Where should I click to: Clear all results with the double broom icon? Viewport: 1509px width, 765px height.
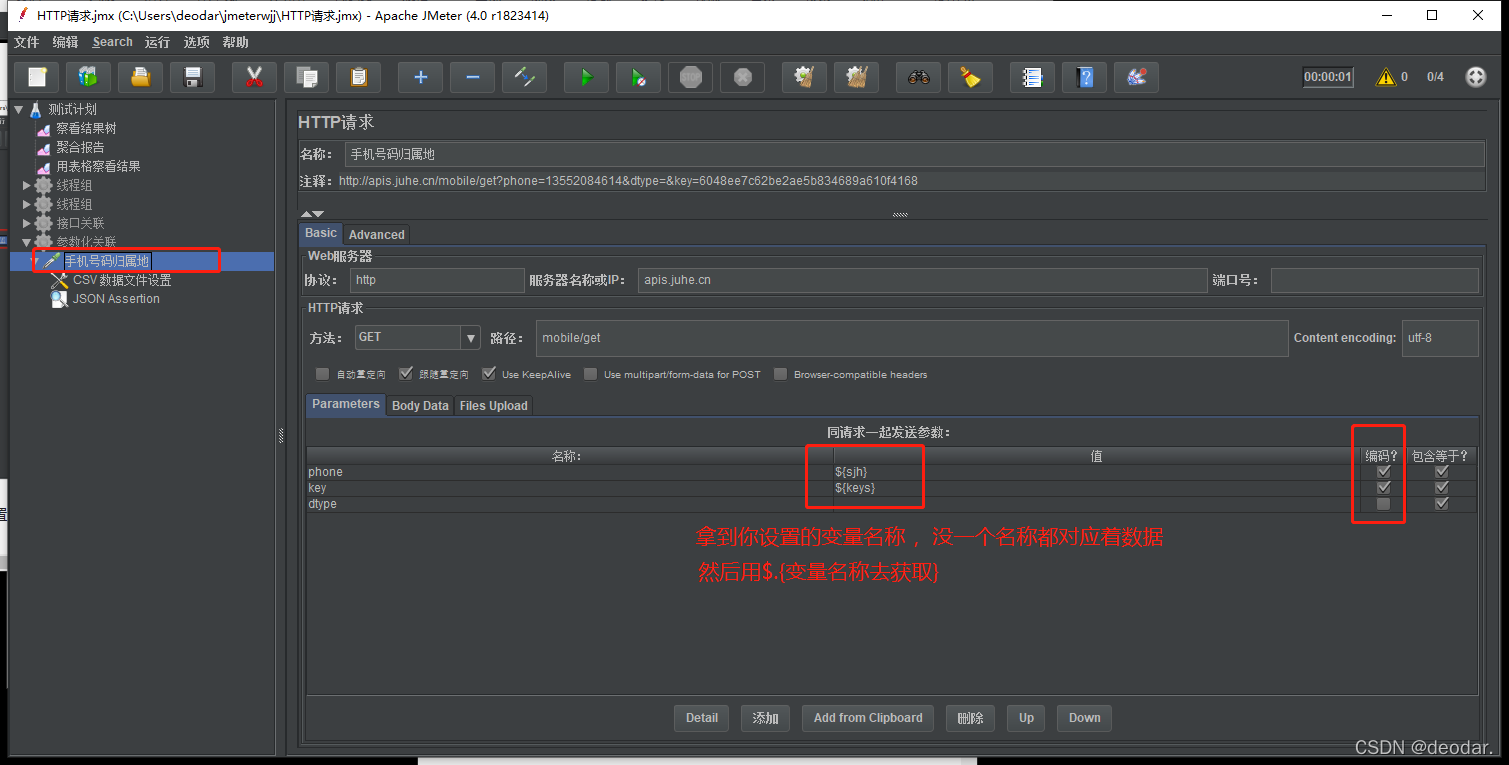tap(856, 77)
